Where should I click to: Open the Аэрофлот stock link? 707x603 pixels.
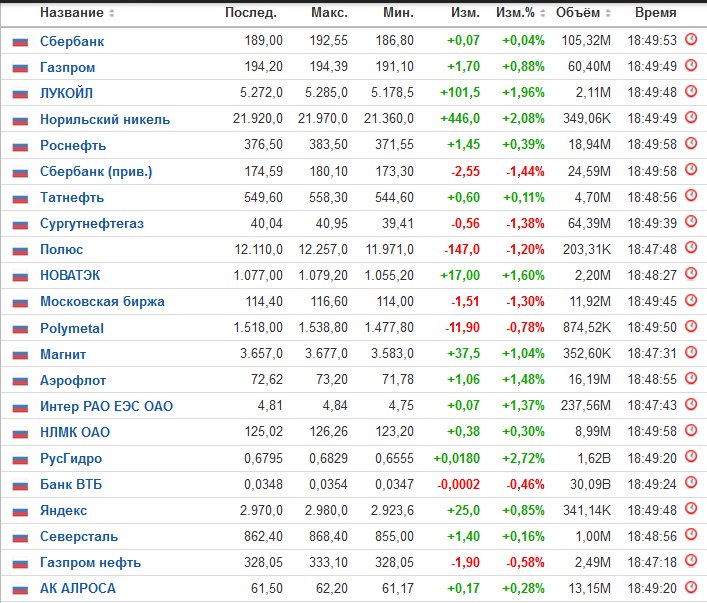point(73,381)
